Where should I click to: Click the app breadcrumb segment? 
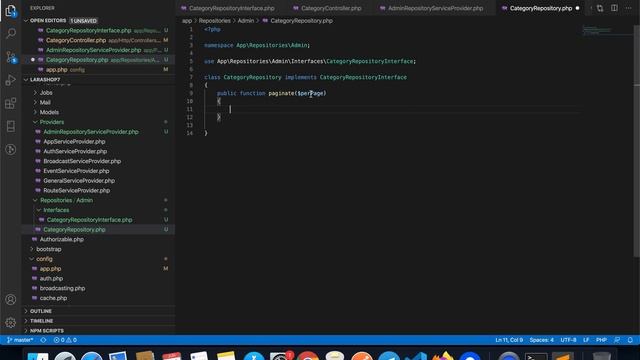pos(187,21)
